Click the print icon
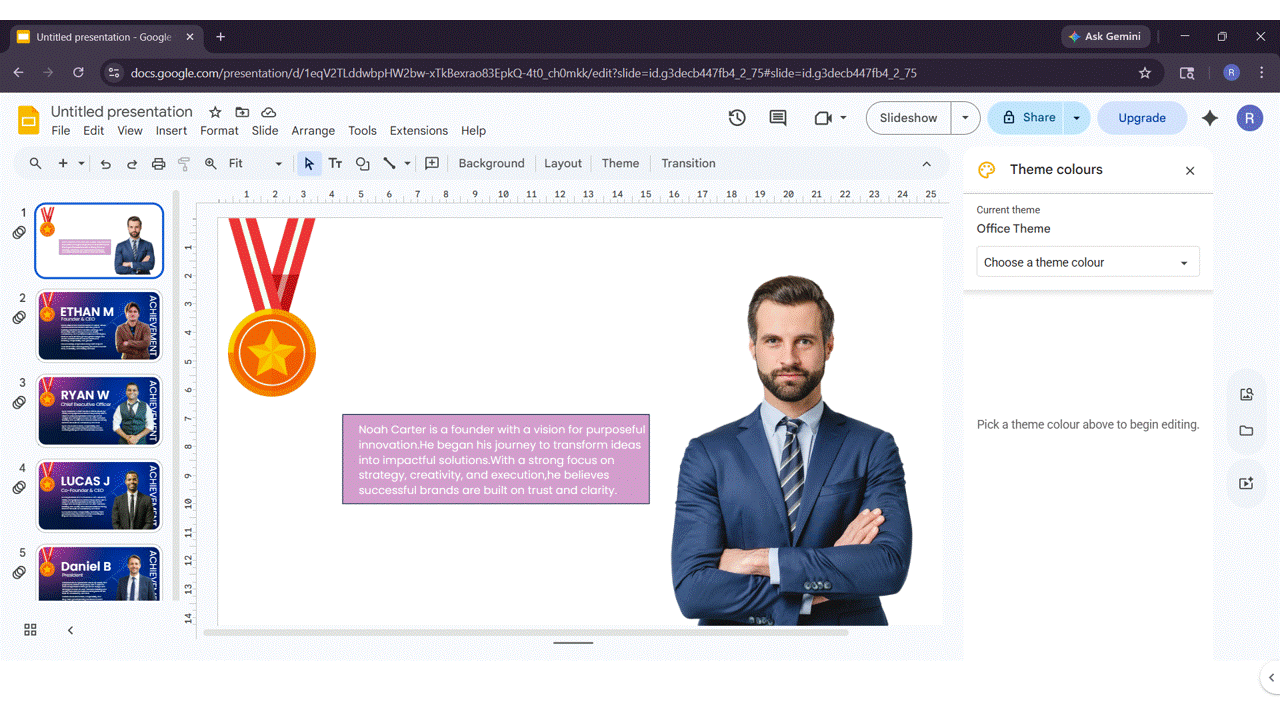The height and width of the screenshot is (720, 1280). pos(158,163)
